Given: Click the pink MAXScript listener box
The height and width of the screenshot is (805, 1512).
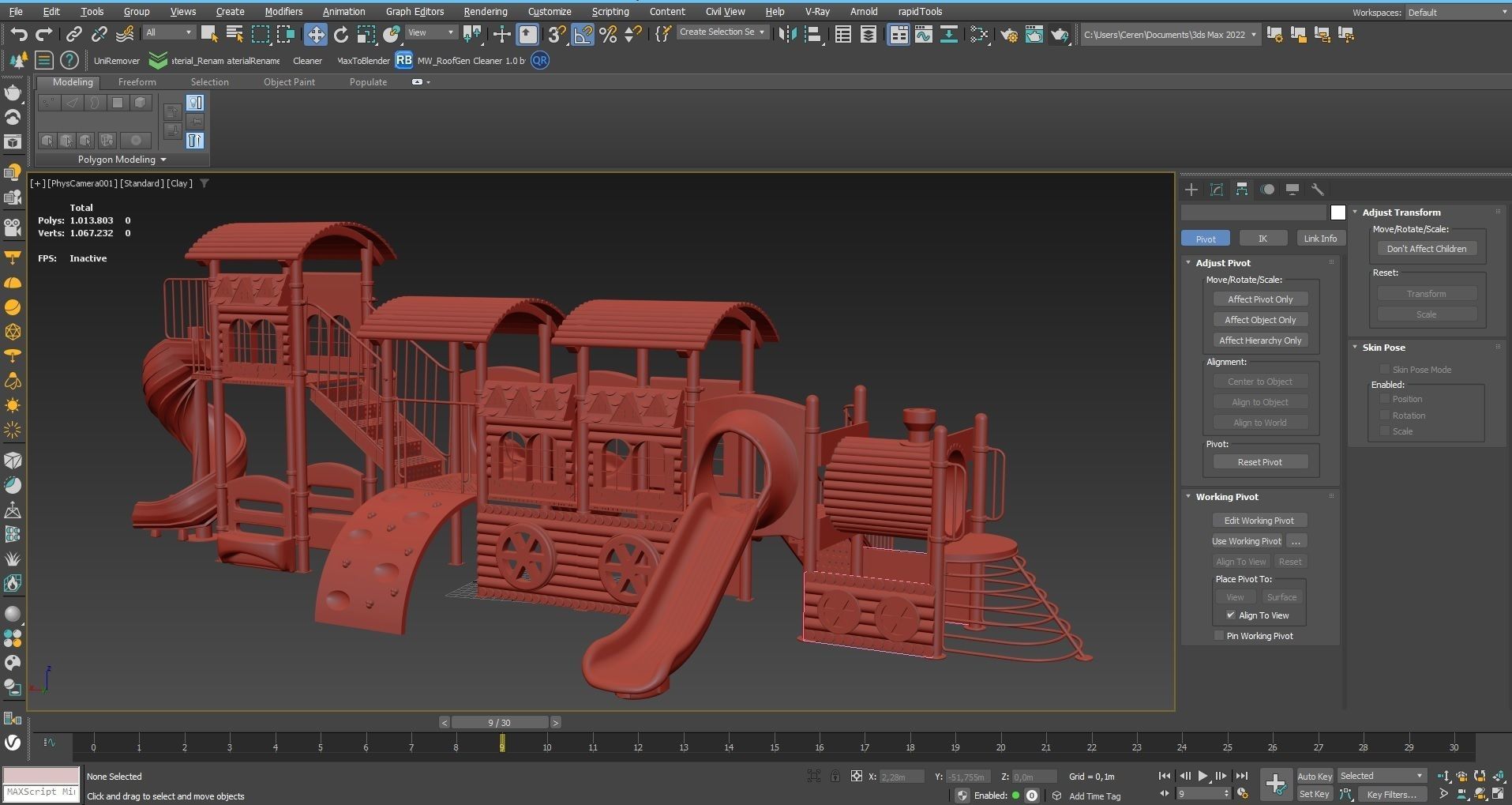Looking at the screenshot, I should point(41,775).
